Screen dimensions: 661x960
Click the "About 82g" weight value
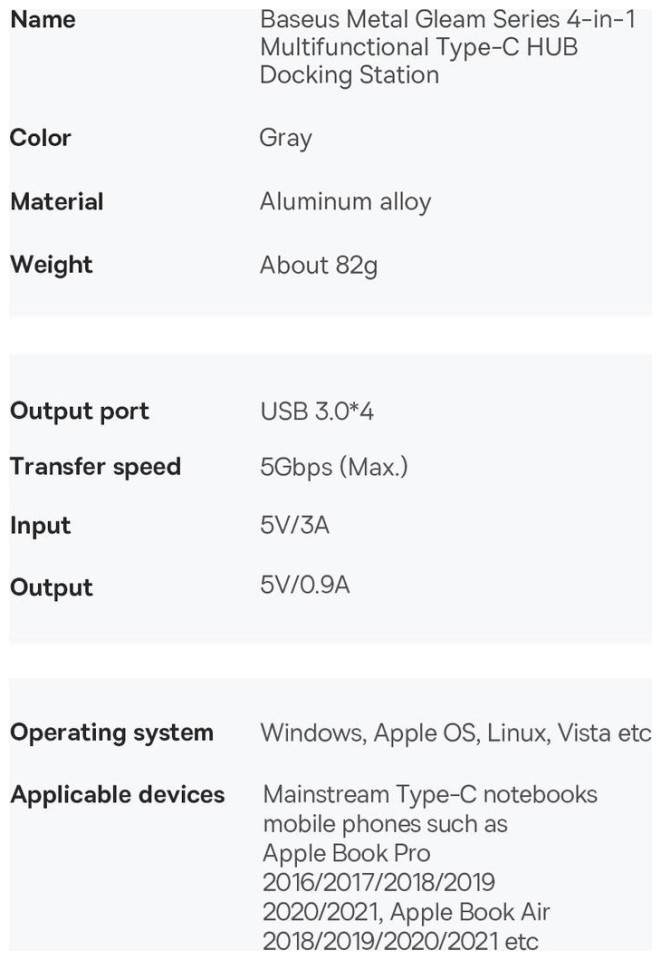pyautogui.click(x=318, y=265)
